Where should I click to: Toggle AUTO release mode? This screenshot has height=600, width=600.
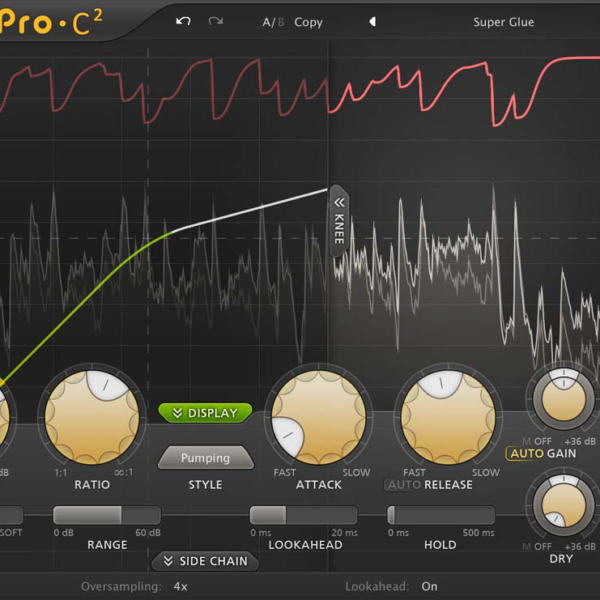click(404, 485)
